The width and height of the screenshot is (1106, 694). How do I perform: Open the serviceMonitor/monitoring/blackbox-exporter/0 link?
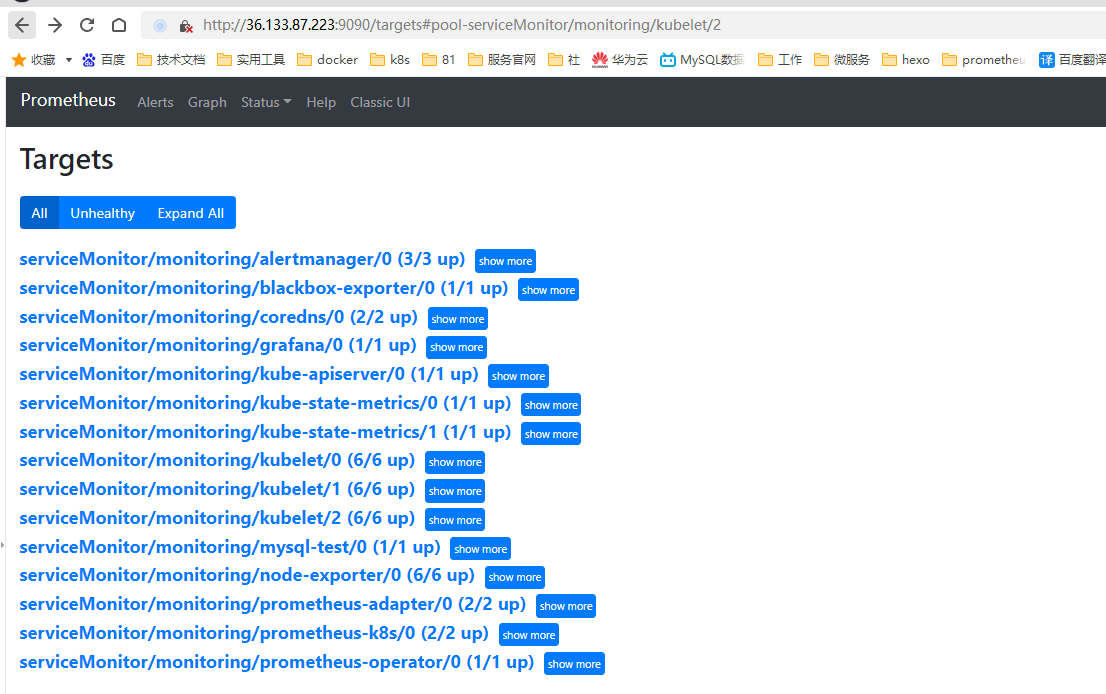(264, 288)
